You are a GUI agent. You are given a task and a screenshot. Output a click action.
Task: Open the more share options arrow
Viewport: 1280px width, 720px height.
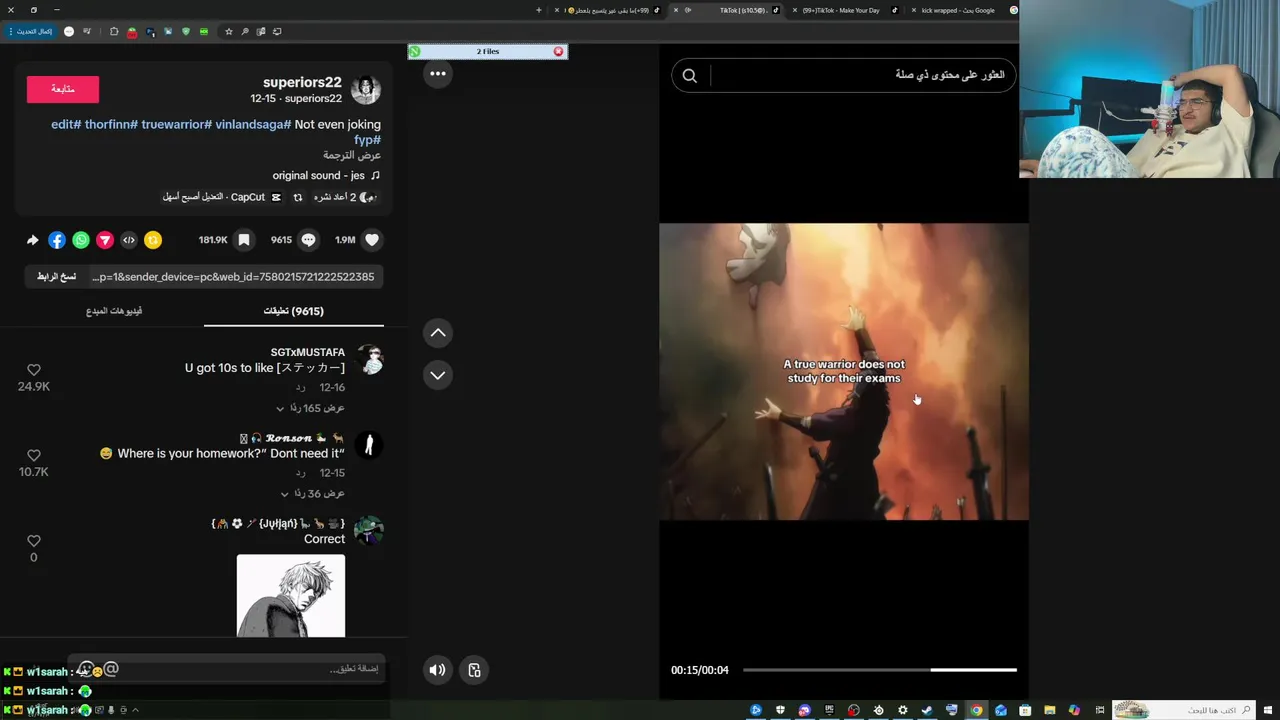point(32,240)
